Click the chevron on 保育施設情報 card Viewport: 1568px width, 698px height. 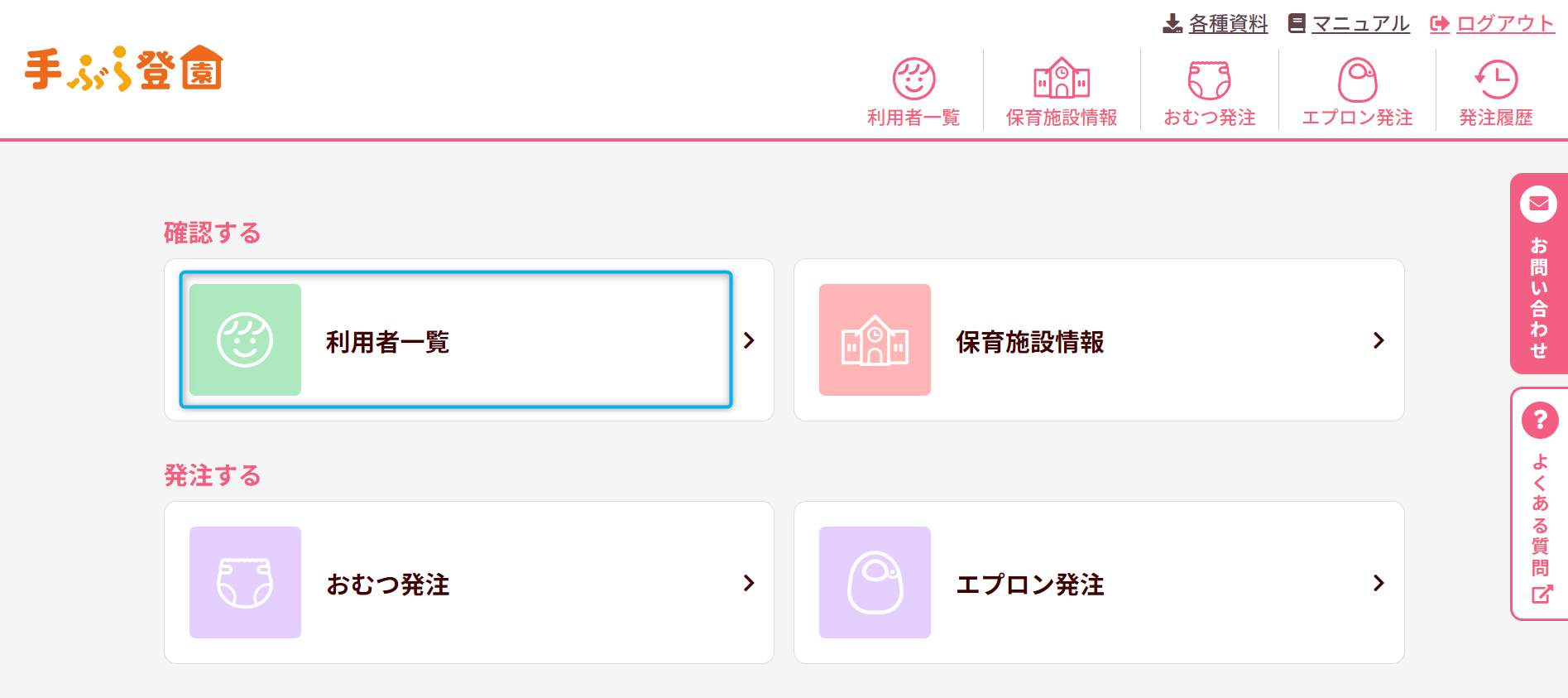[1379, 340]
